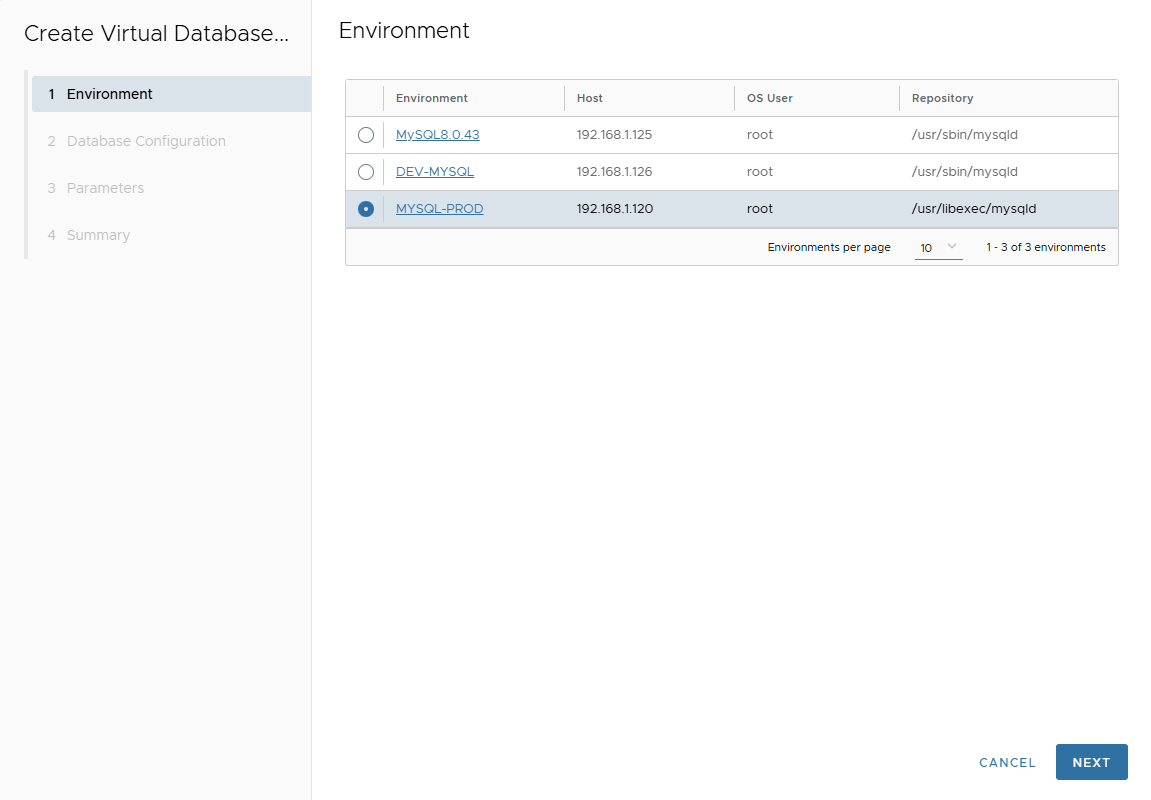Go to the Database Configuration step
The height and width of the screenshot is (800, 1151).
pyautogui.click(x=146, y=141)
